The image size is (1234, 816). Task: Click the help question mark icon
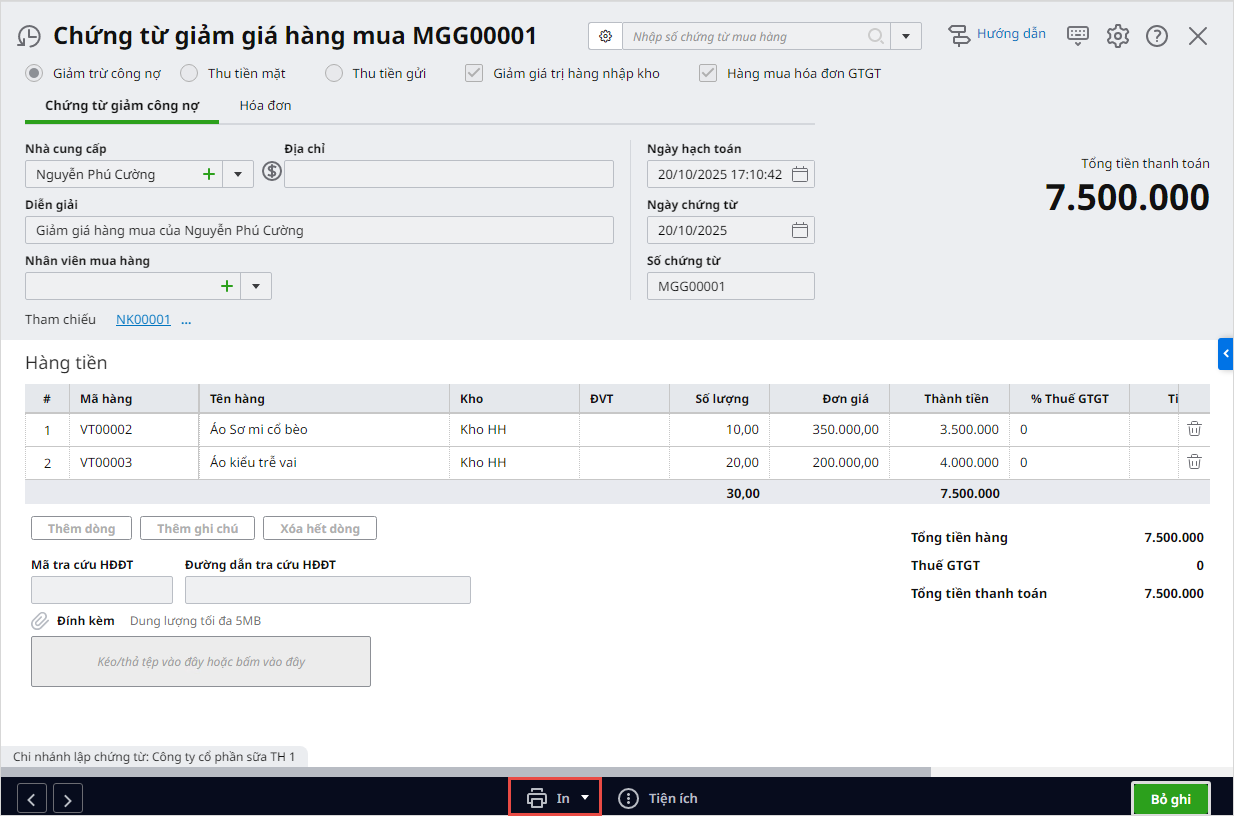pos(1157,36)
